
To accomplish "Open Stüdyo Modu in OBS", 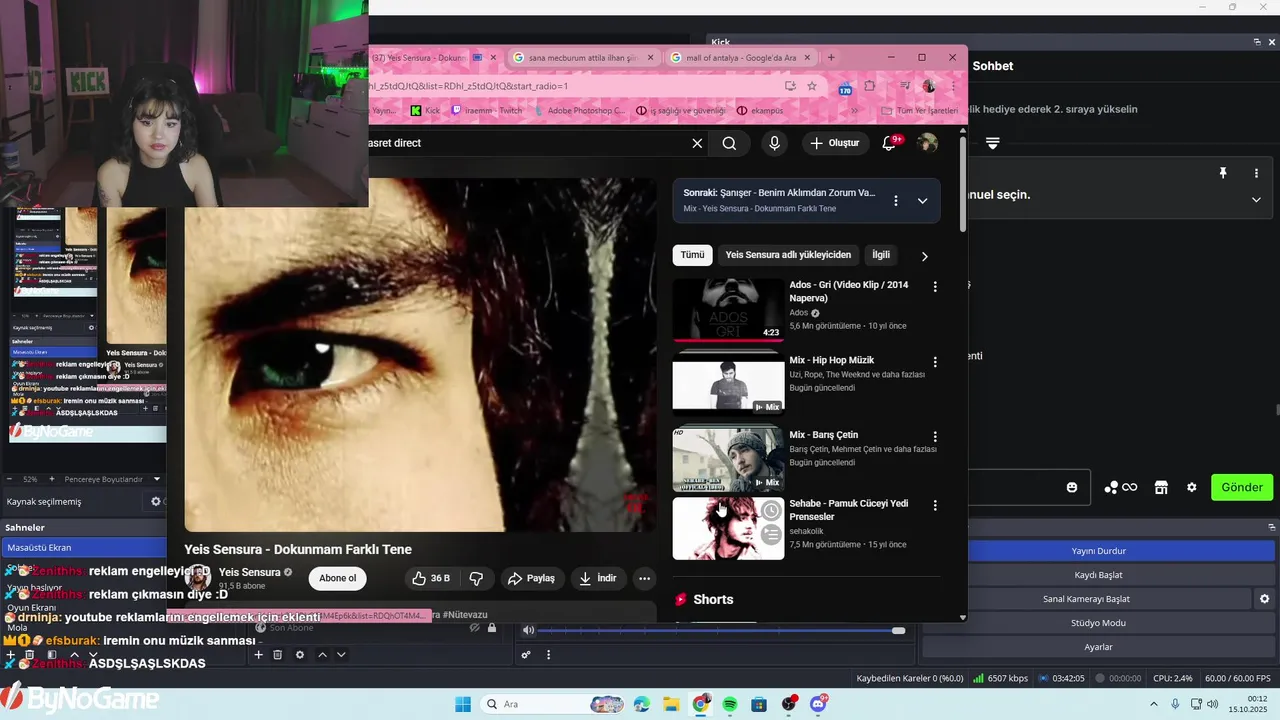I will [1098, 623].
